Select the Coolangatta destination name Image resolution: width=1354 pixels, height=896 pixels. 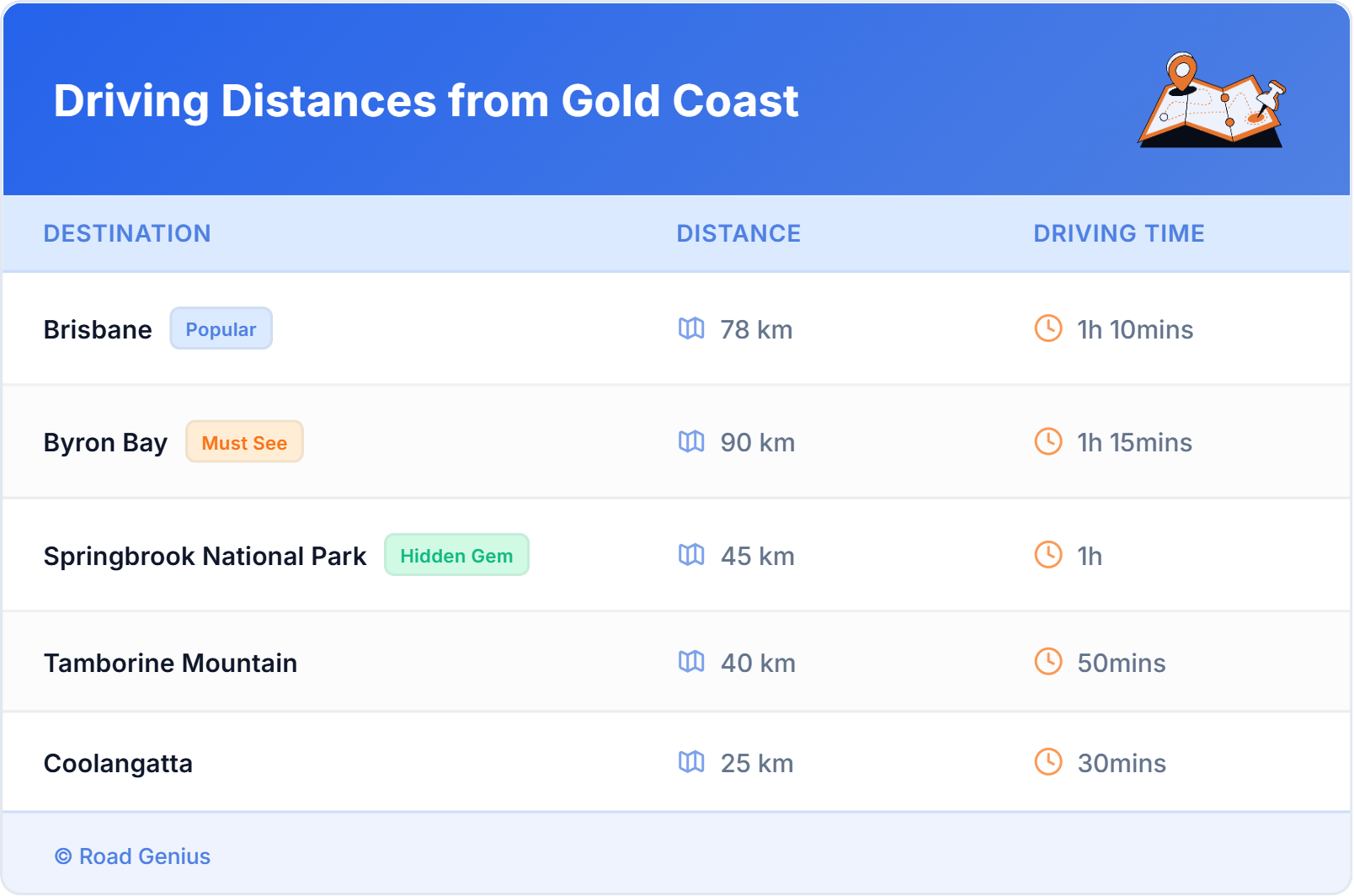pos(118,763)
